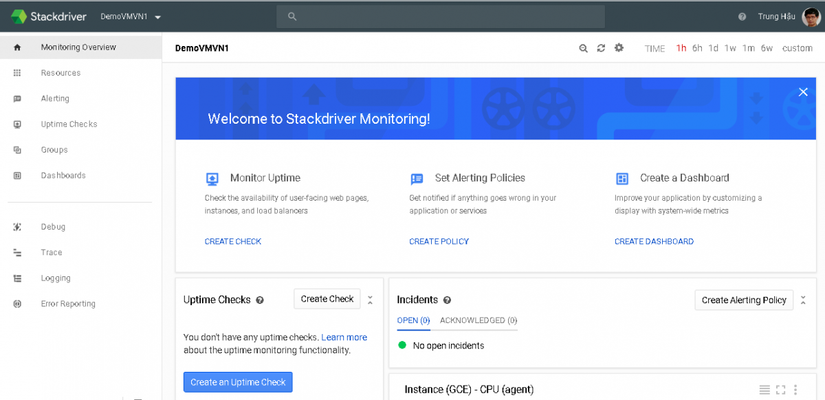825x400 pixels.
Task: Click the green no open incidents dot
Action: point(403,345)
